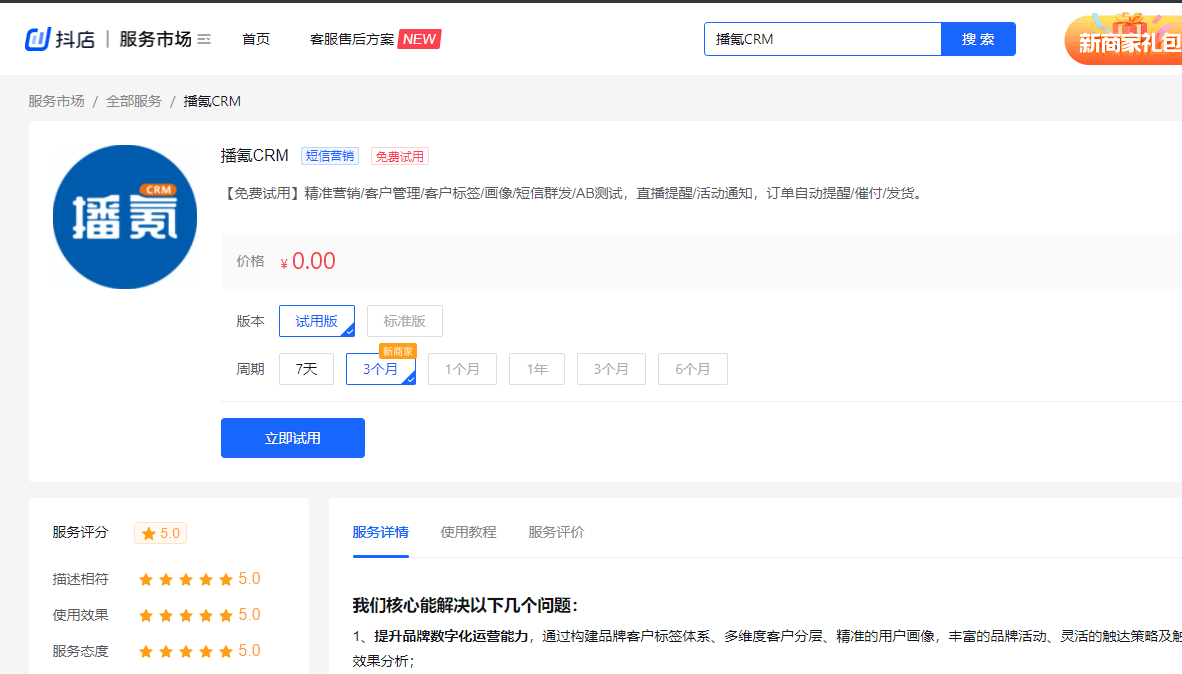Click the 立即试用 button
Screen dimensions: 1182x674
292,438
